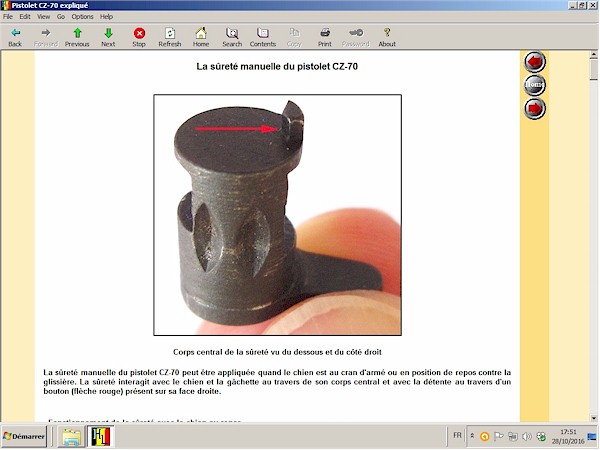Open the View menu
The height and width of the screenshot is (450, 600).
[43, 16]
